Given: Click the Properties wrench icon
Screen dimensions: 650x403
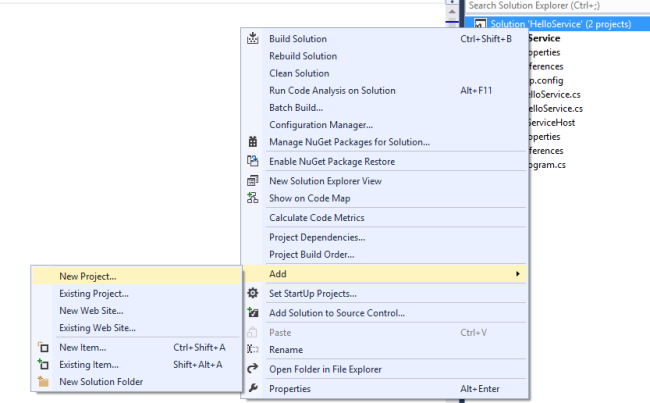Looking at the screenshot, I should pos(252,388).
